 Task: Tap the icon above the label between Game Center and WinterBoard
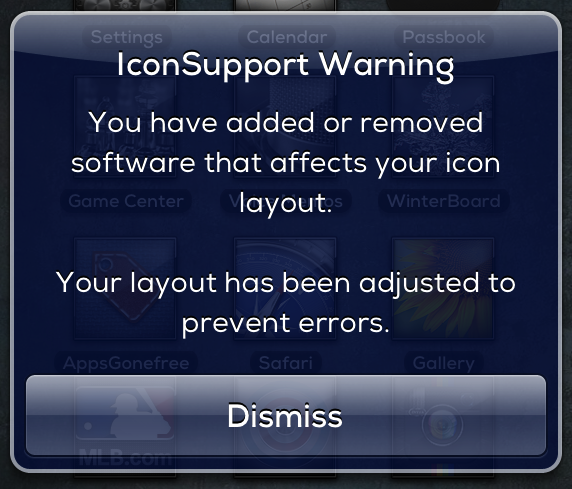pos(285,127)
